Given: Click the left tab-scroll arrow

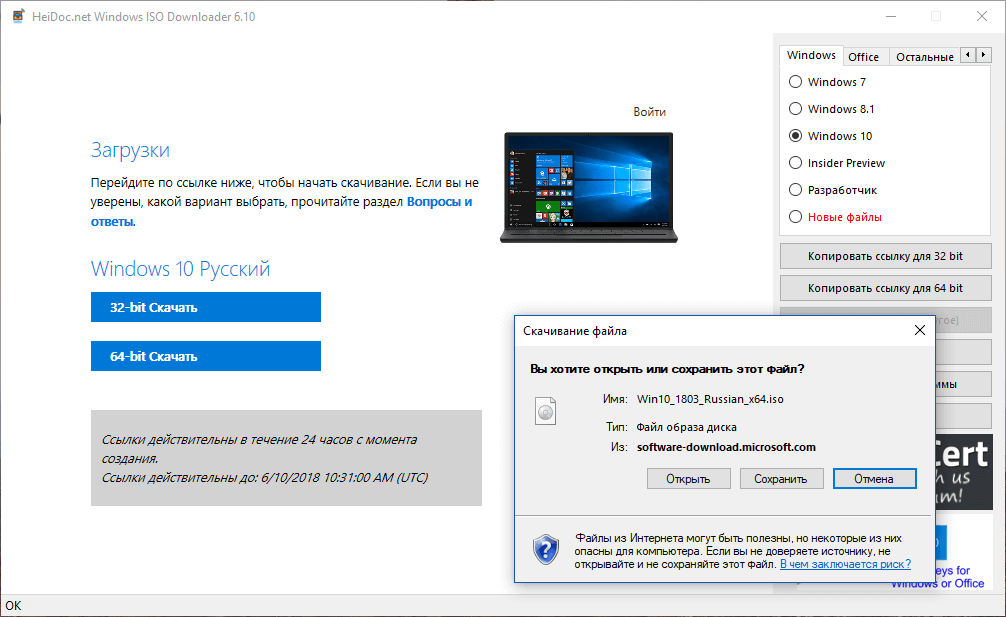Looking at the screenshot, I should pyautogui.click(x=965, y=55).
